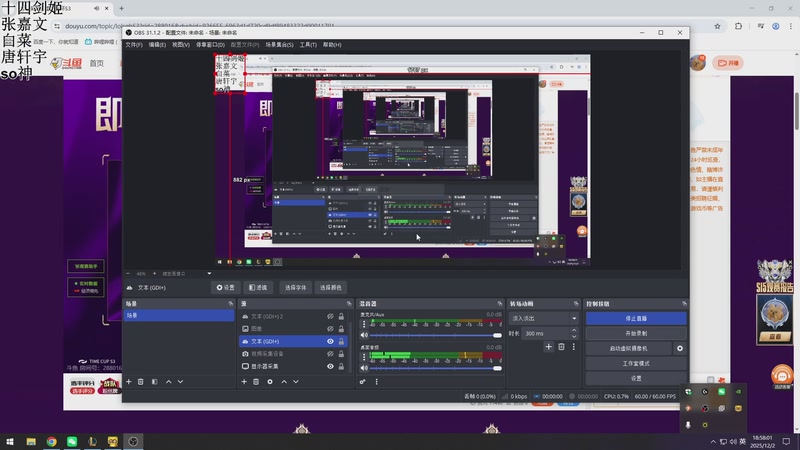Screen dimensions: 800x450
Task: Move scene down with the arrow icon
Action: point(180,382)
